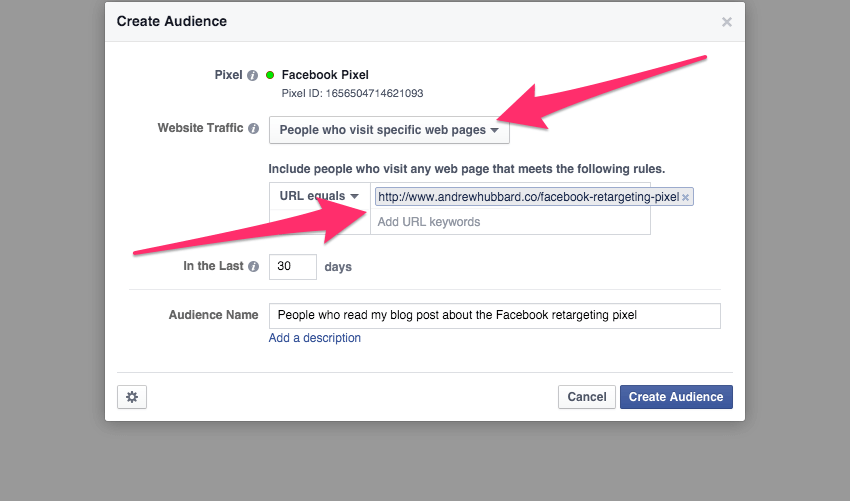
Task: Click the Audience Name text field
Action: (x=494, y=315)
